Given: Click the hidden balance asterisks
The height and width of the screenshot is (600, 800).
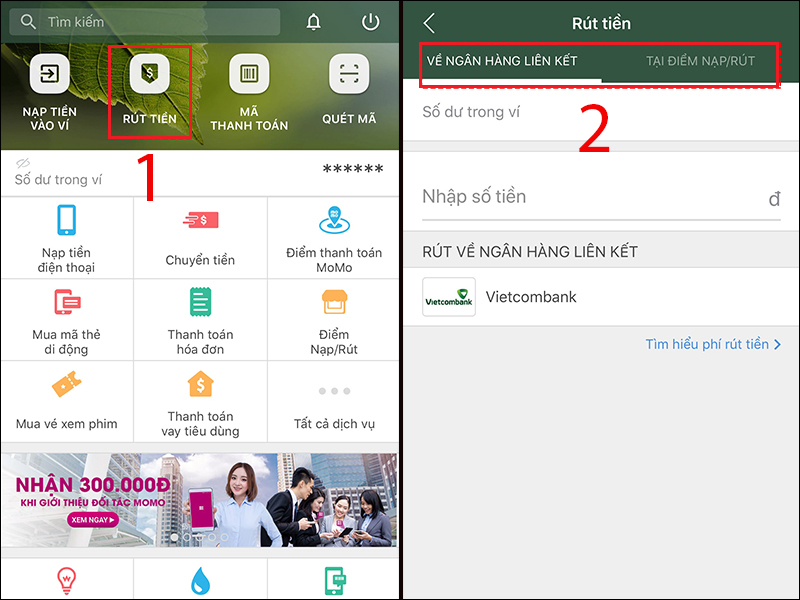Looking at the screenshot, I should point(353,169).
